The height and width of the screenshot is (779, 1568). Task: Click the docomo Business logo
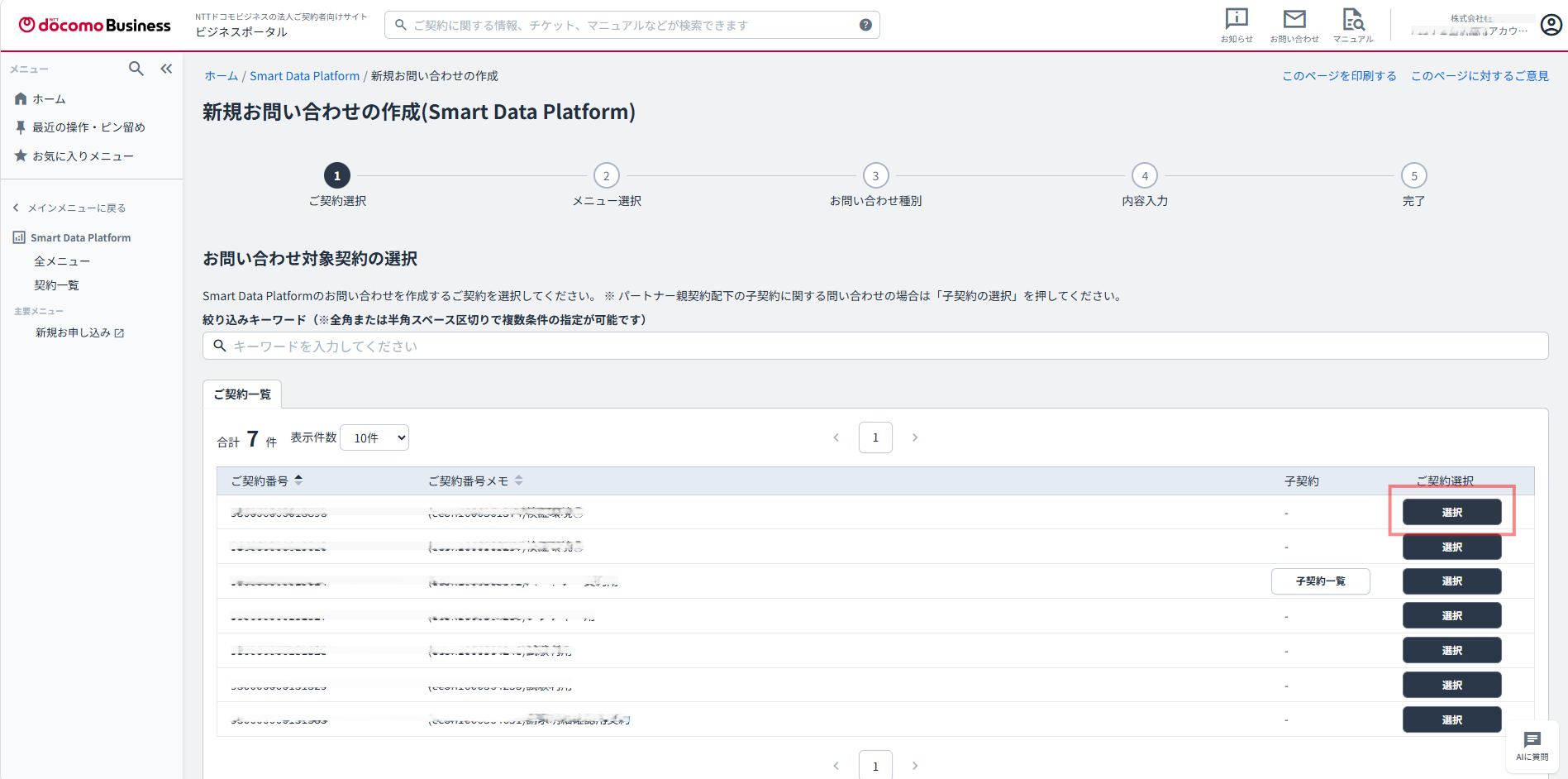94,25
